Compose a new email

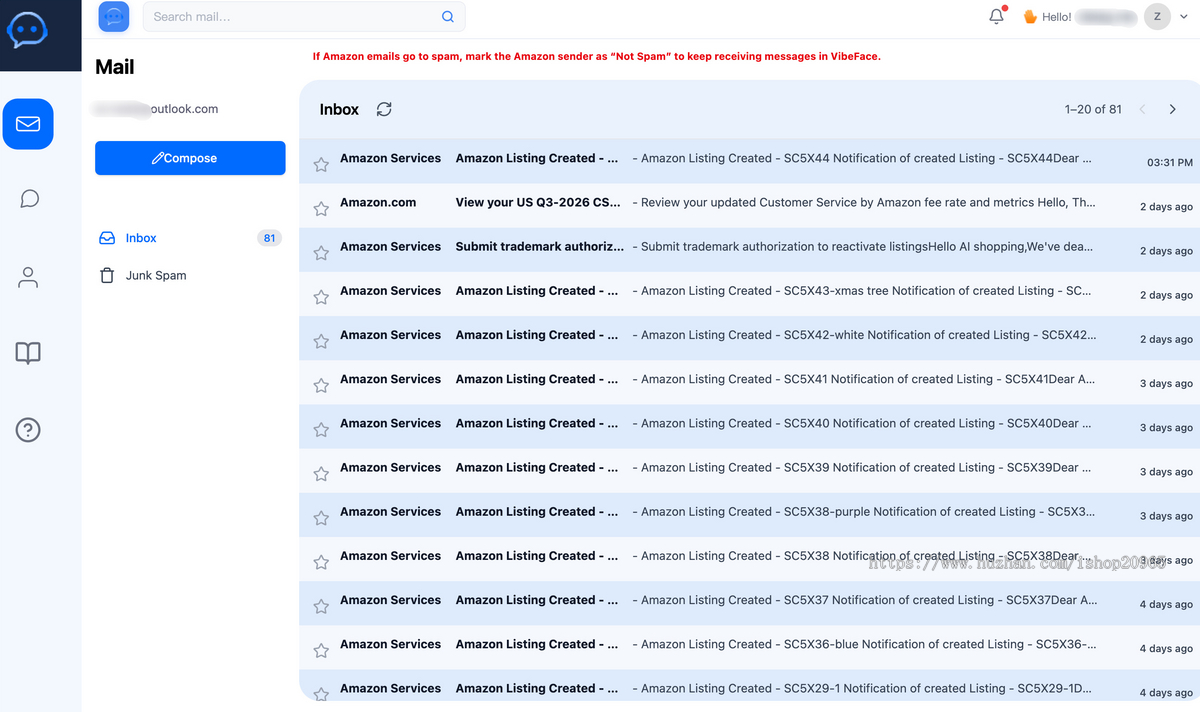[190, 158]
